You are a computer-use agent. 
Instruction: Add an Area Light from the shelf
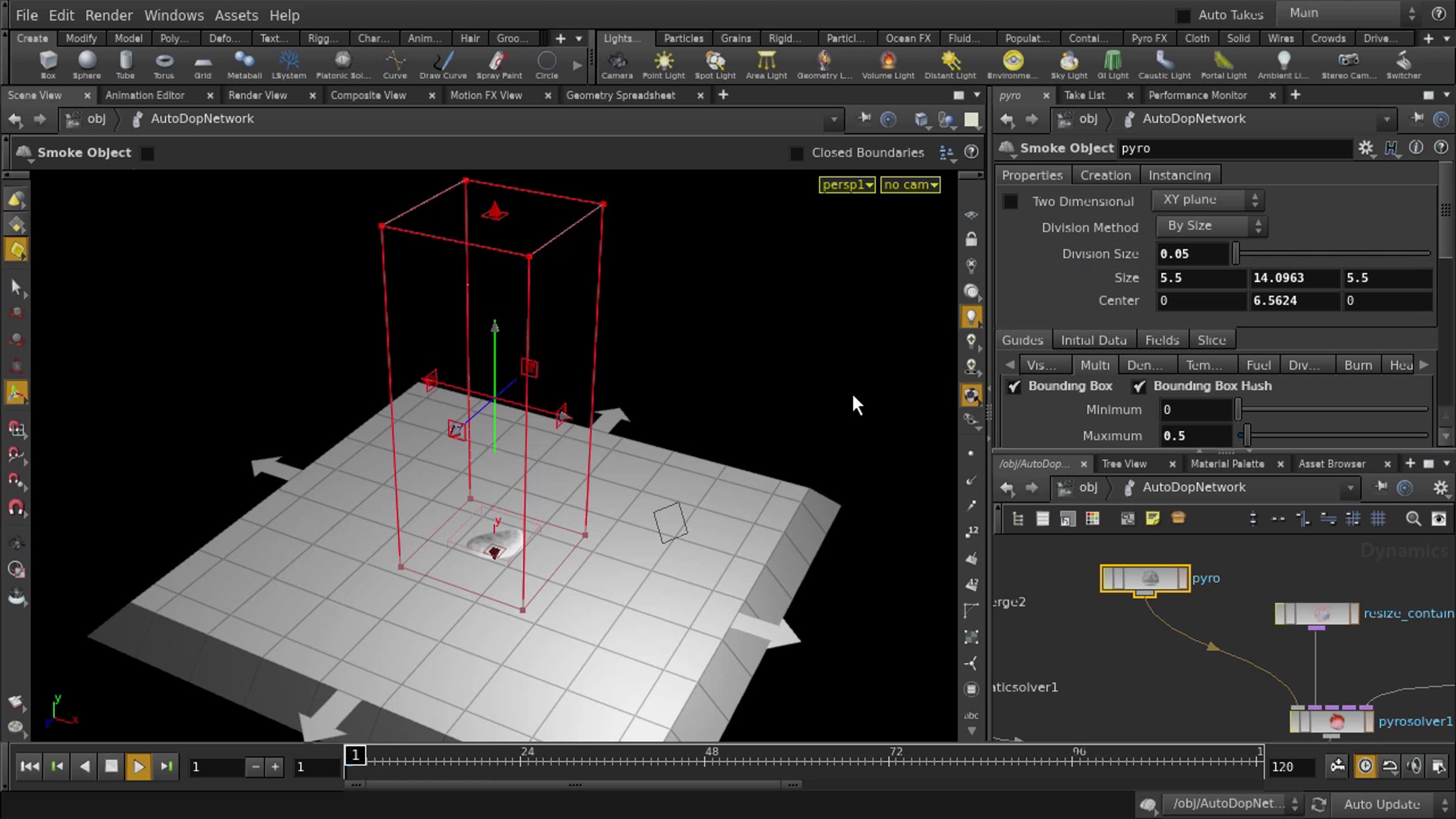pyautogui.click(x=766, y=64)
